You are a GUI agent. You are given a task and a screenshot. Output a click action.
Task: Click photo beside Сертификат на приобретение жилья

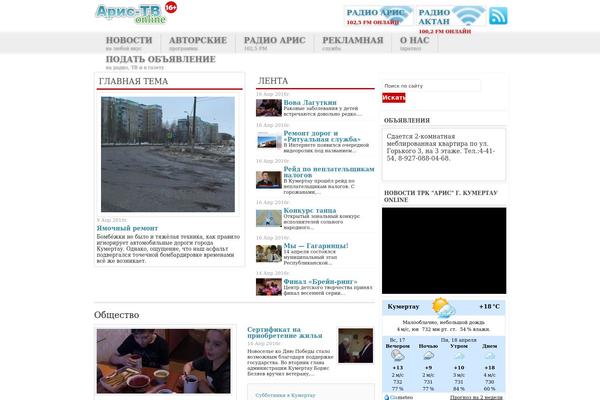[x=355, y=345]
